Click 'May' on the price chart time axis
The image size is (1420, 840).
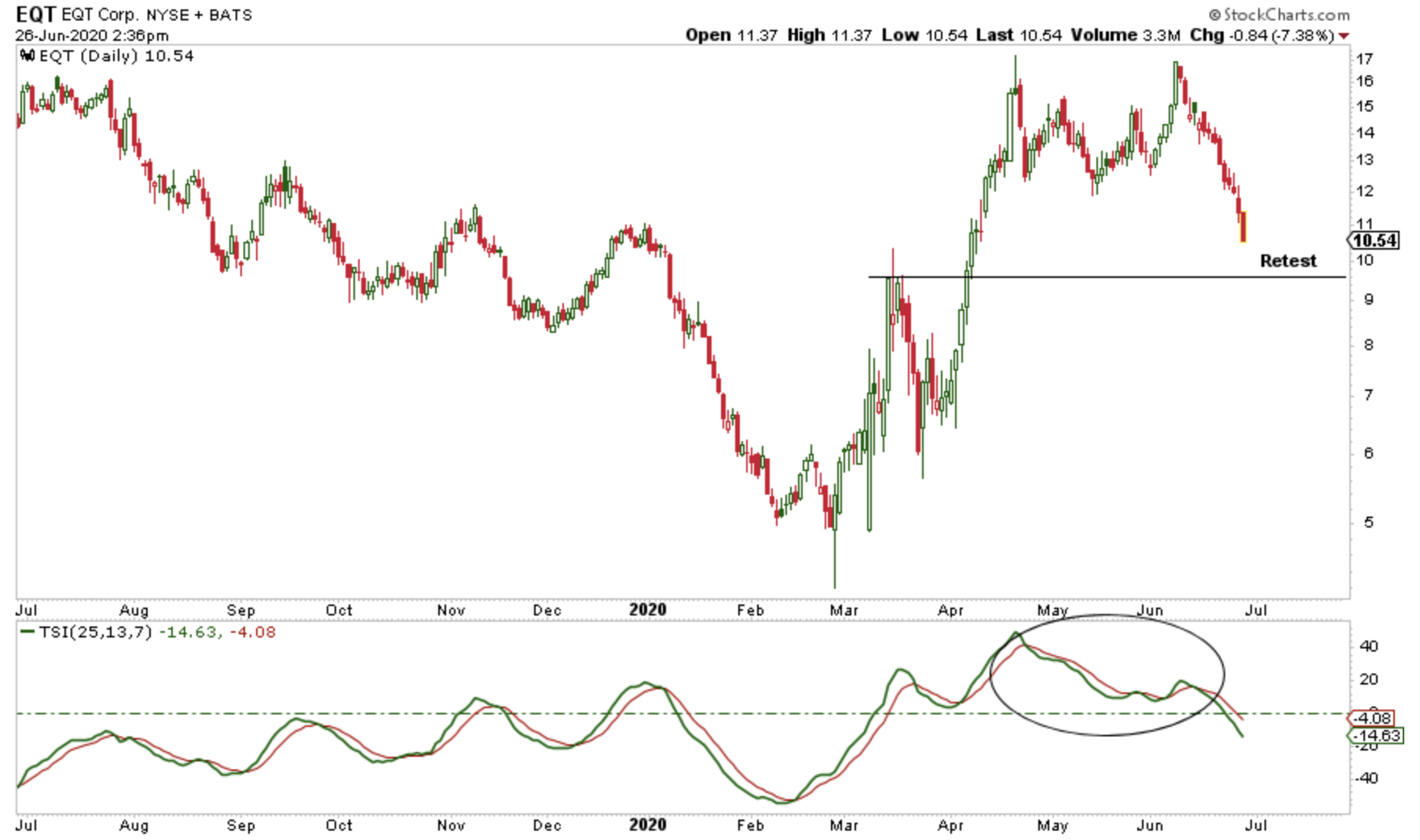click(1052, 610)
